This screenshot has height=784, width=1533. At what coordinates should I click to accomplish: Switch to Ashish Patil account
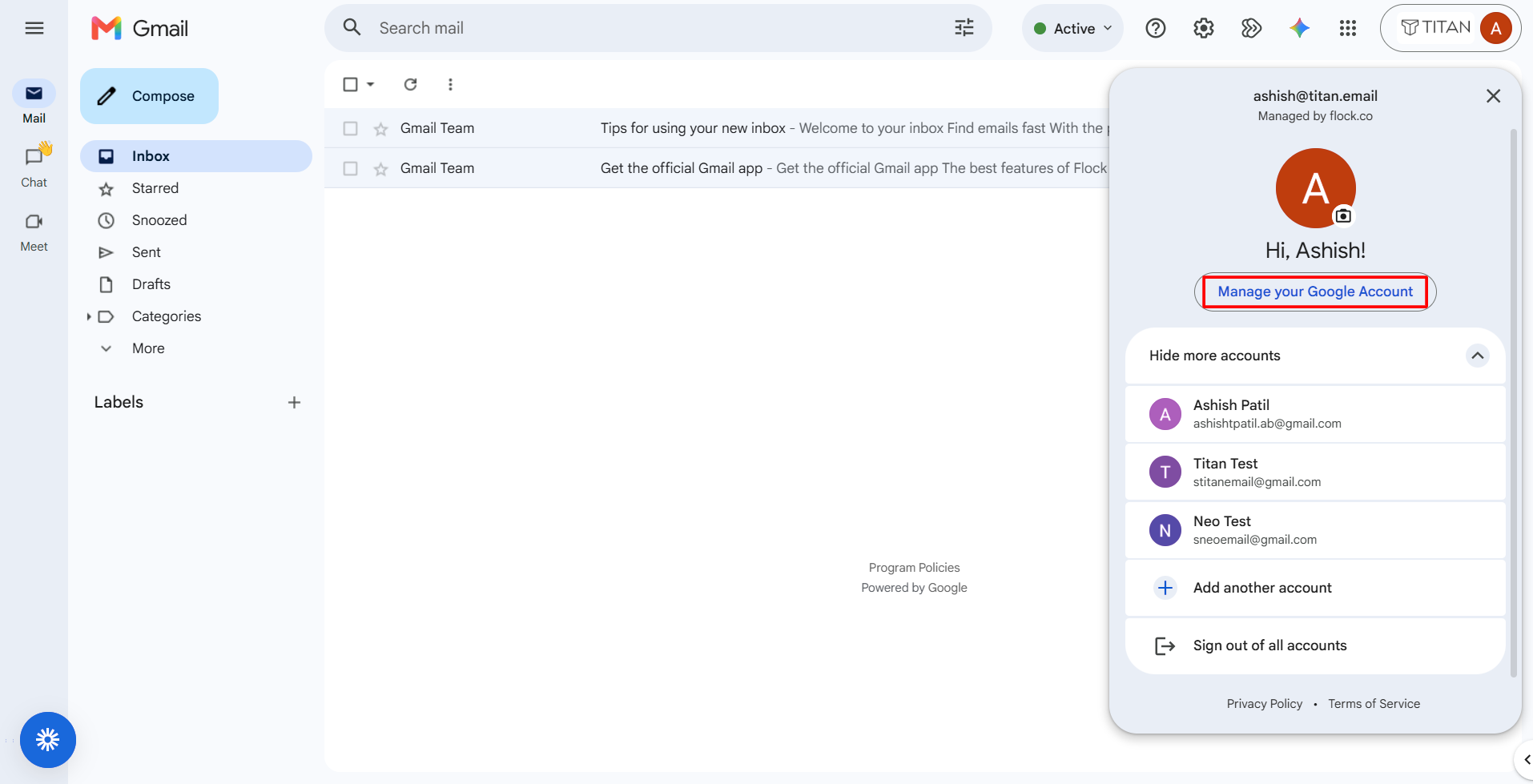coord(1315,414)
